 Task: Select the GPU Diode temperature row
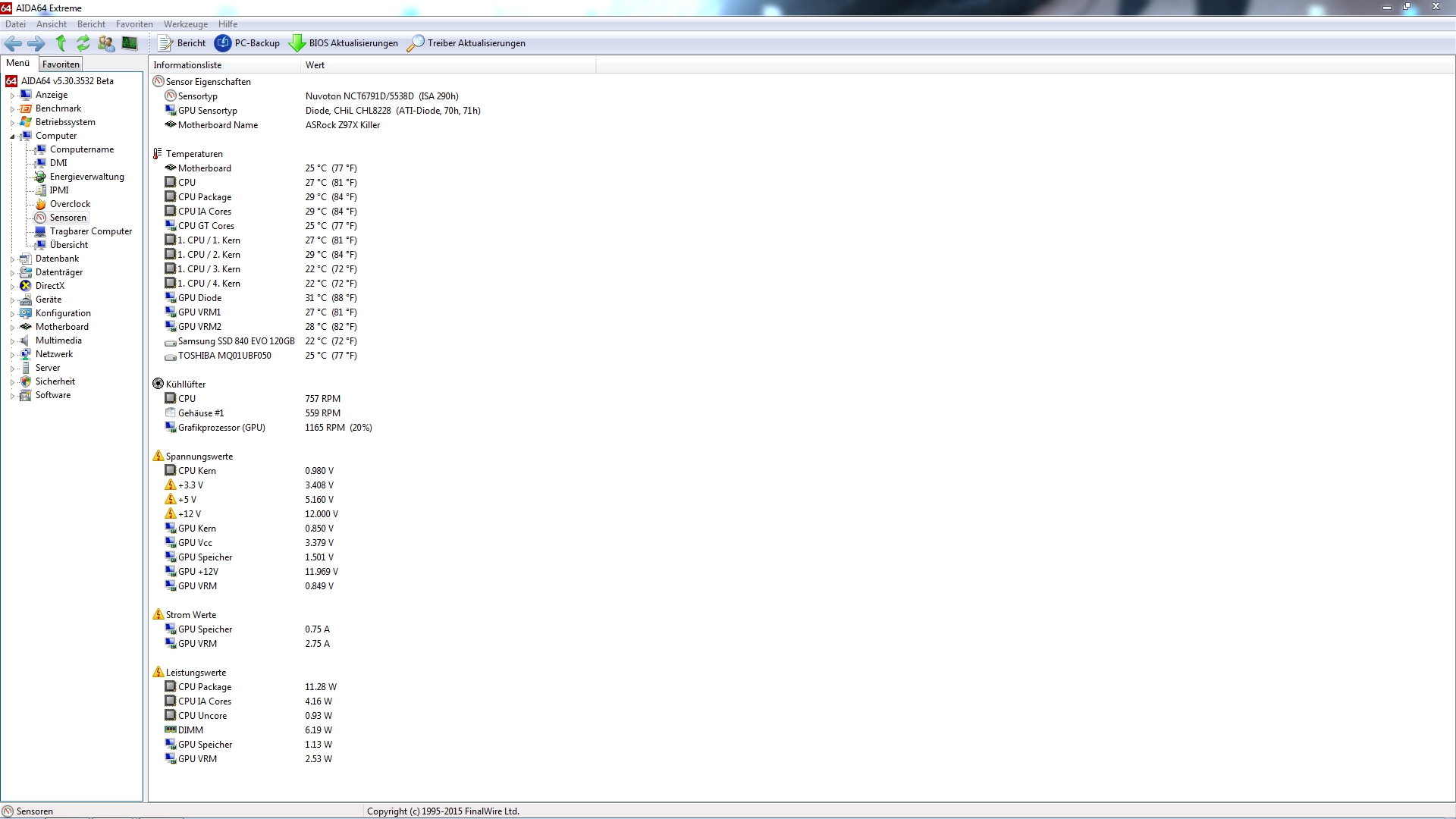coord(199,298)
